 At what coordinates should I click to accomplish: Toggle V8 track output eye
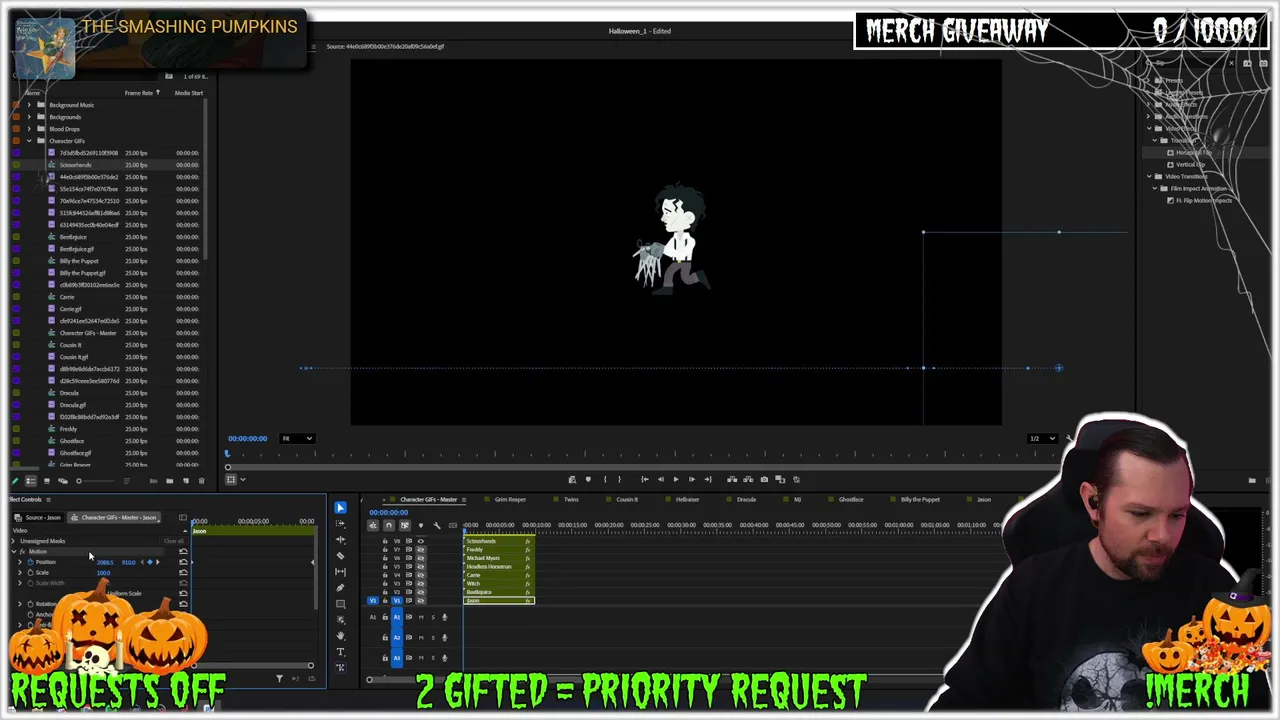tap(420, 541)
